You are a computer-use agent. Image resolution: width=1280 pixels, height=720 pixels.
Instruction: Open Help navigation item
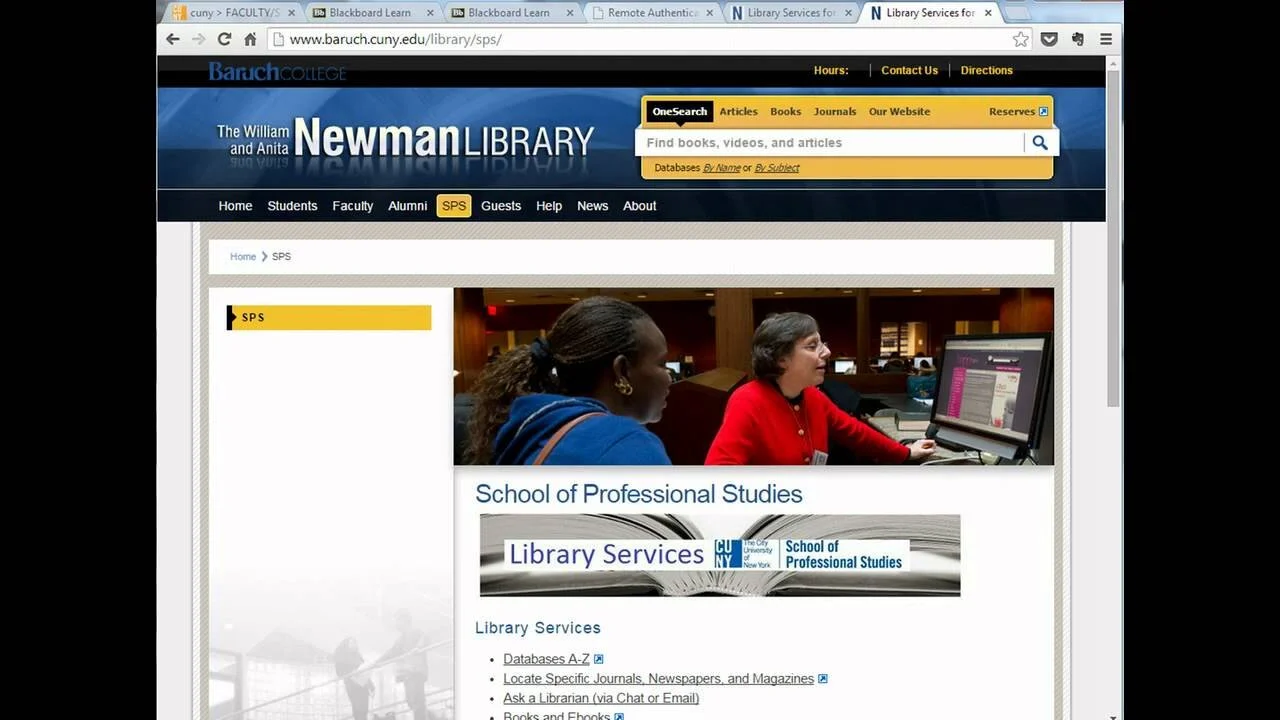click(x=549, y=206)
